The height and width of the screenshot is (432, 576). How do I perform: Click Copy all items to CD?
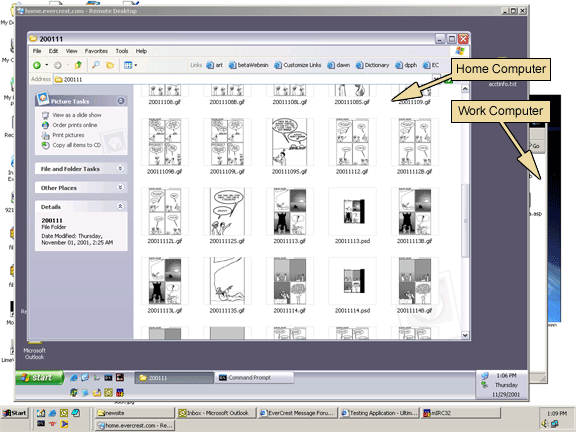tap(76, 145)
